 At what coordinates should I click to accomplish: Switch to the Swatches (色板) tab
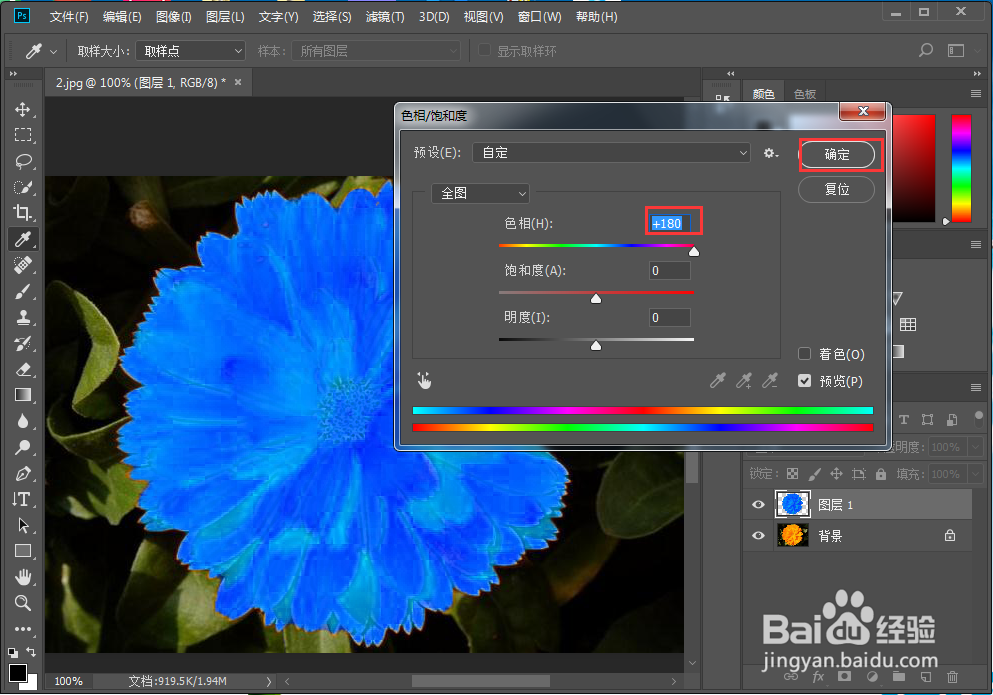[804, 94]
